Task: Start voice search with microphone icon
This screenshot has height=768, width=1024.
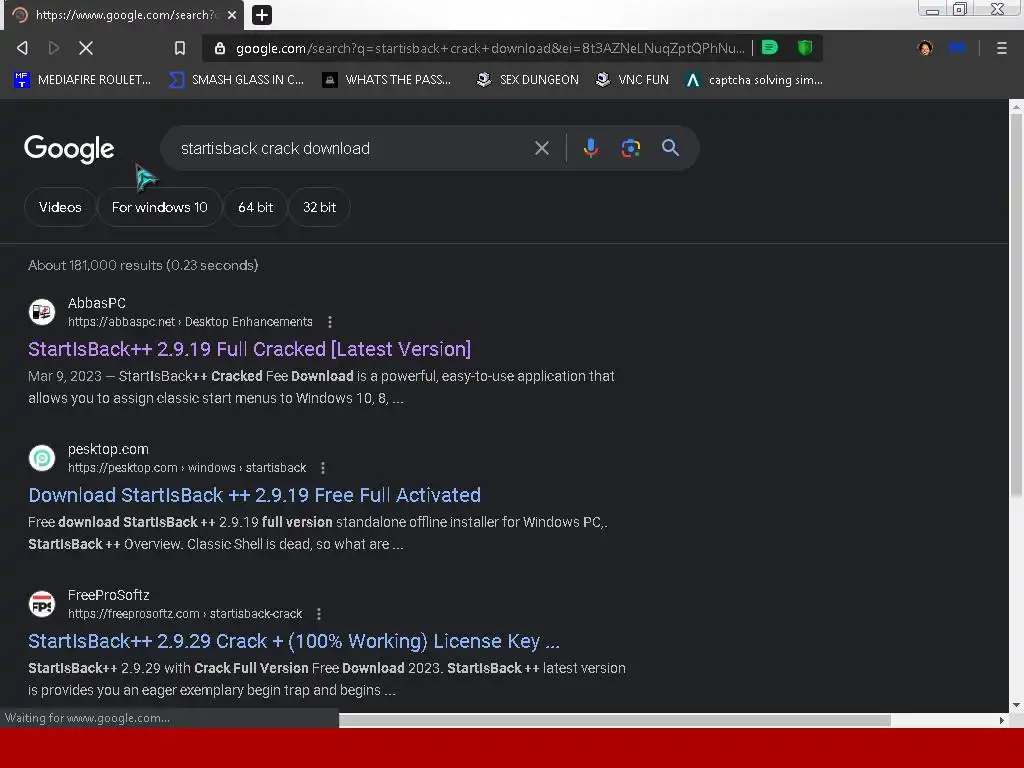Action: coord(590,148)
